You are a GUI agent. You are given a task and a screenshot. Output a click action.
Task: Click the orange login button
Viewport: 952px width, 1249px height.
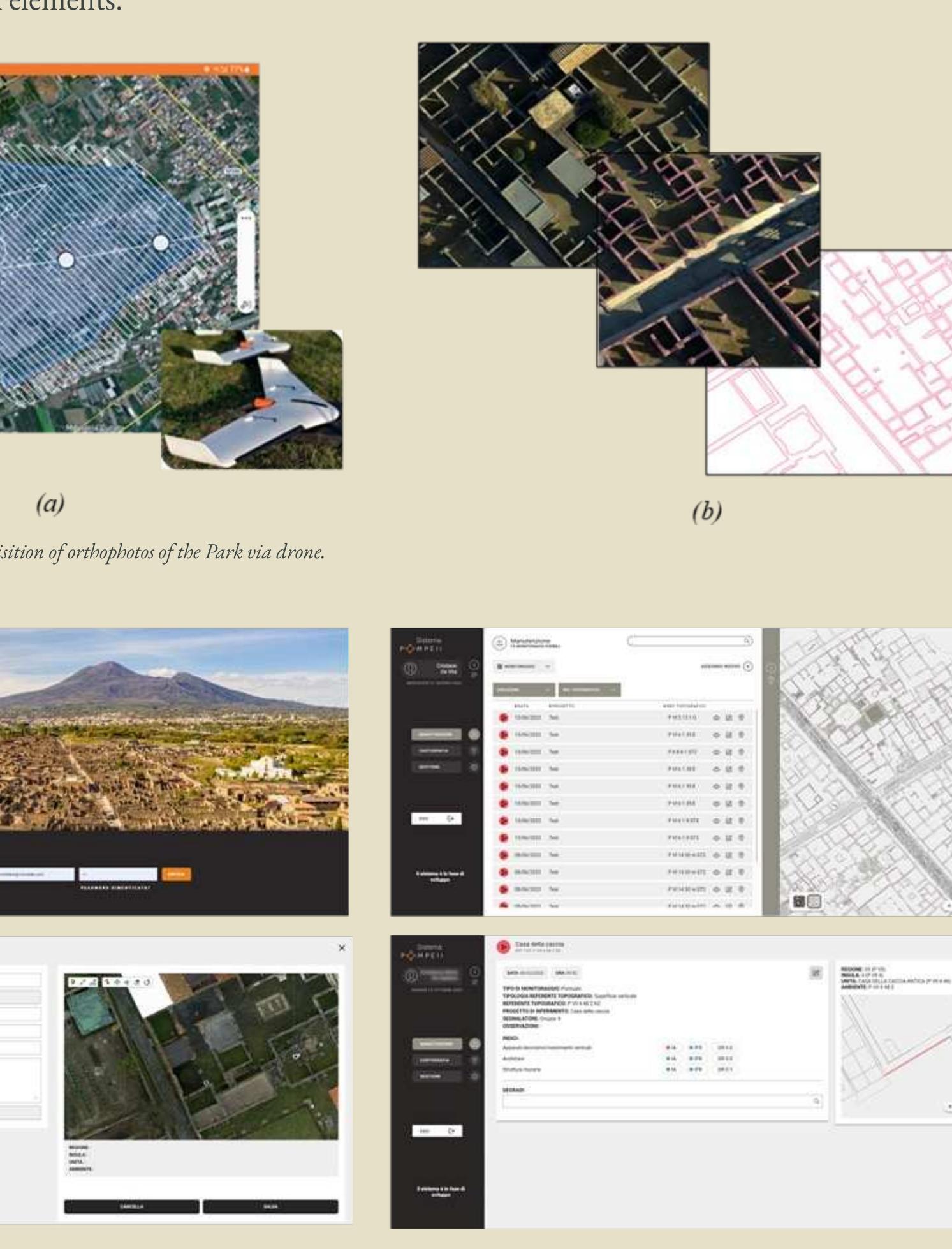tap(177, 874)
